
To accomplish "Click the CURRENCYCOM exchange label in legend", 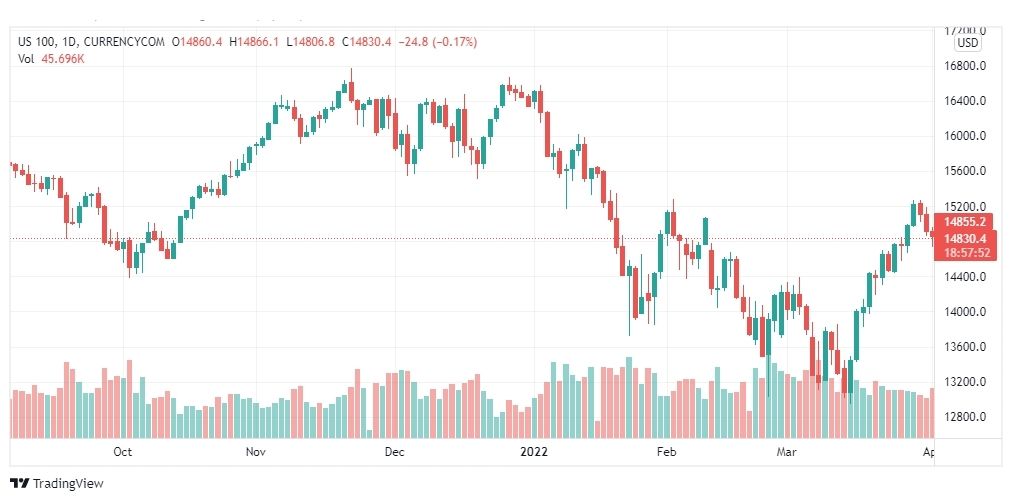I will pos(125,42).
